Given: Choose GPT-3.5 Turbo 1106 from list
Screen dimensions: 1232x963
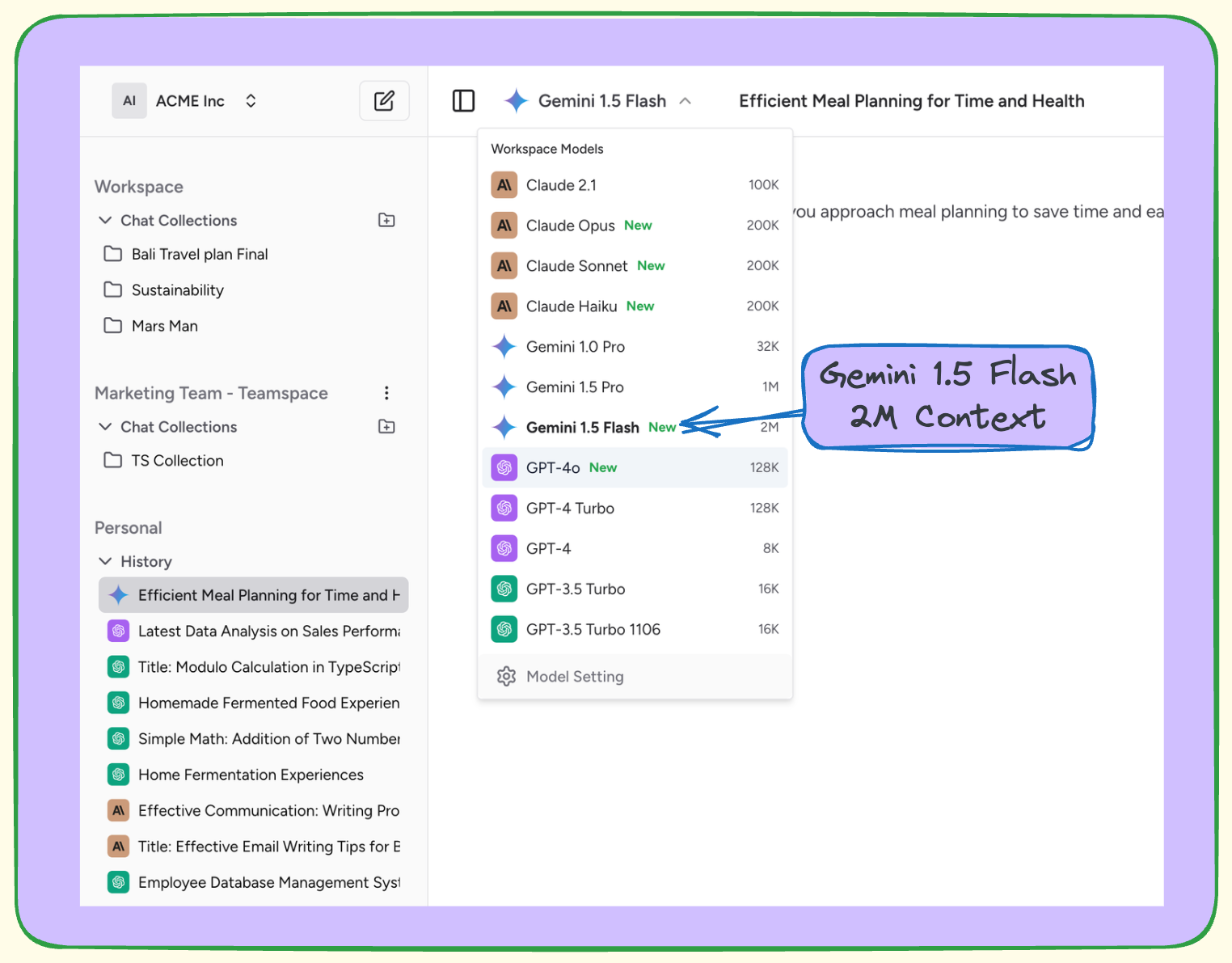Looking at the screenshot, I should tap(635, 629).
